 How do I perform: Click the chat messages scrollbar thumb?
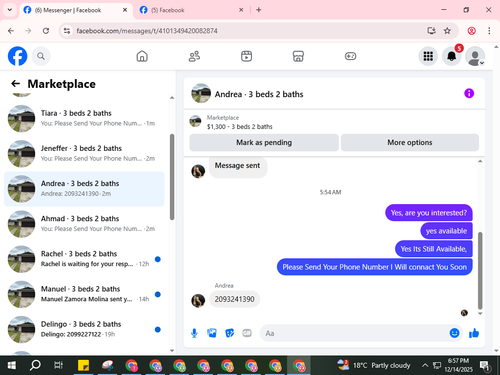480,271
